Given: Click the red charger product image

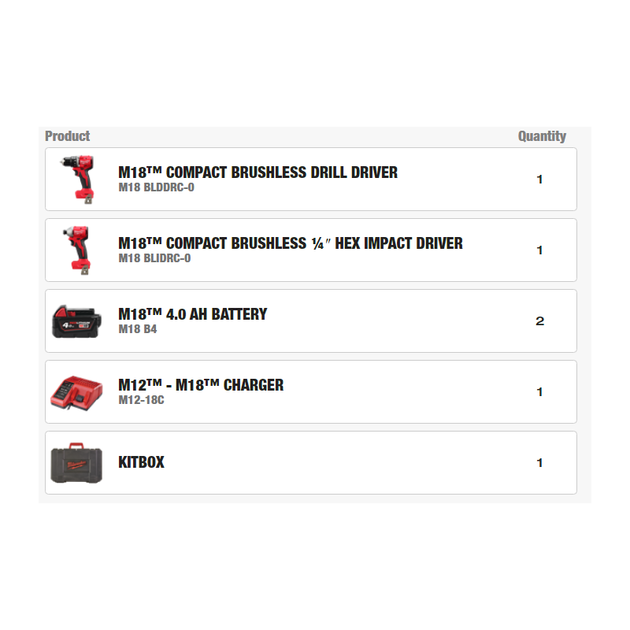Looking at the screenshot, I should (x=77, y=392).
